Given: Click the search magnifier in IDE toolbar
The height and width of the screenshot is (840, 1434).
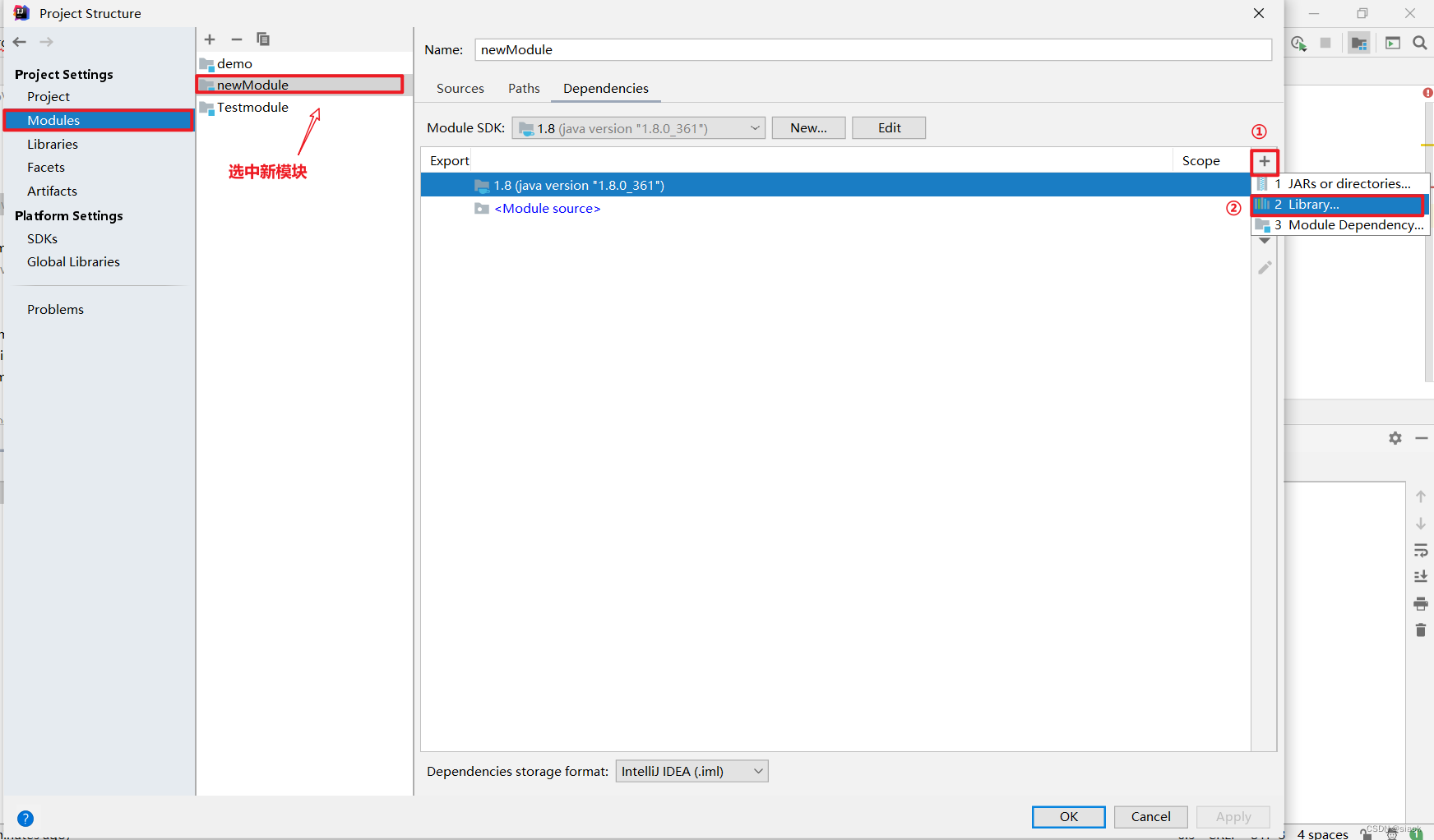Looking at the screenshot, I should point(1420,43).
